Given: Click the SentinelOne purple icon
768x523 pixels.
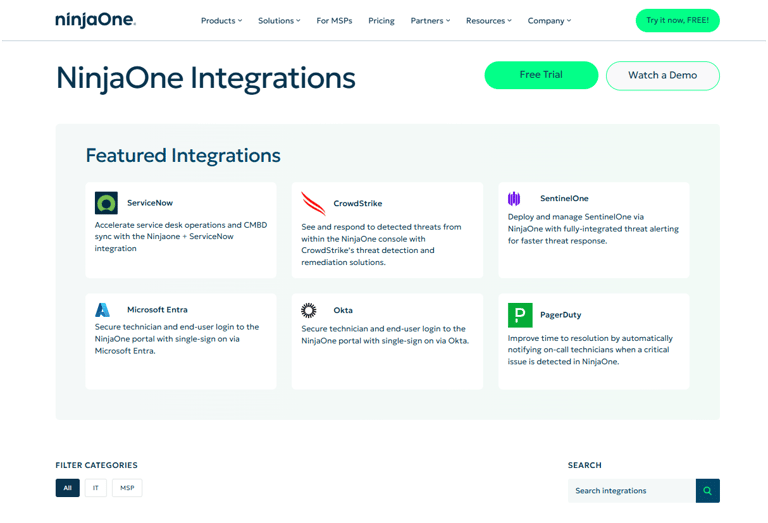Looking at the screenshot, I should 514,198.
